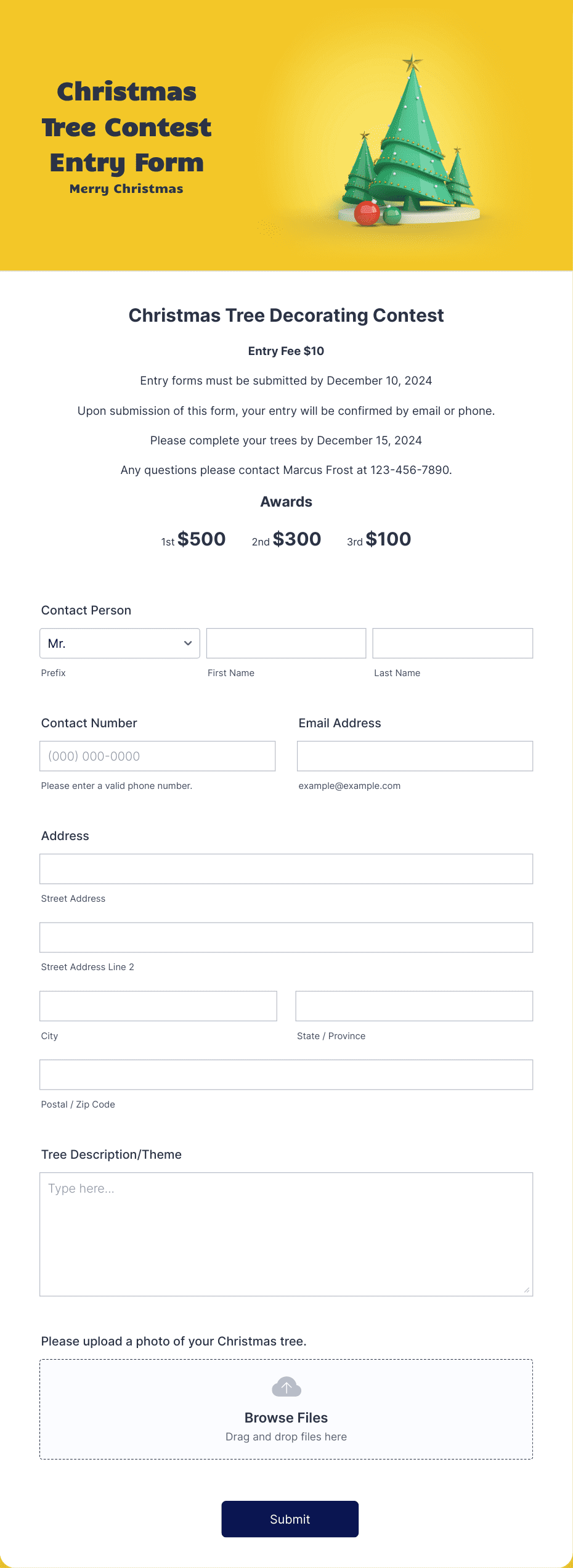Click the drag and drop files area
This screenshot has width=573, height=1568.
point(286,1436)
